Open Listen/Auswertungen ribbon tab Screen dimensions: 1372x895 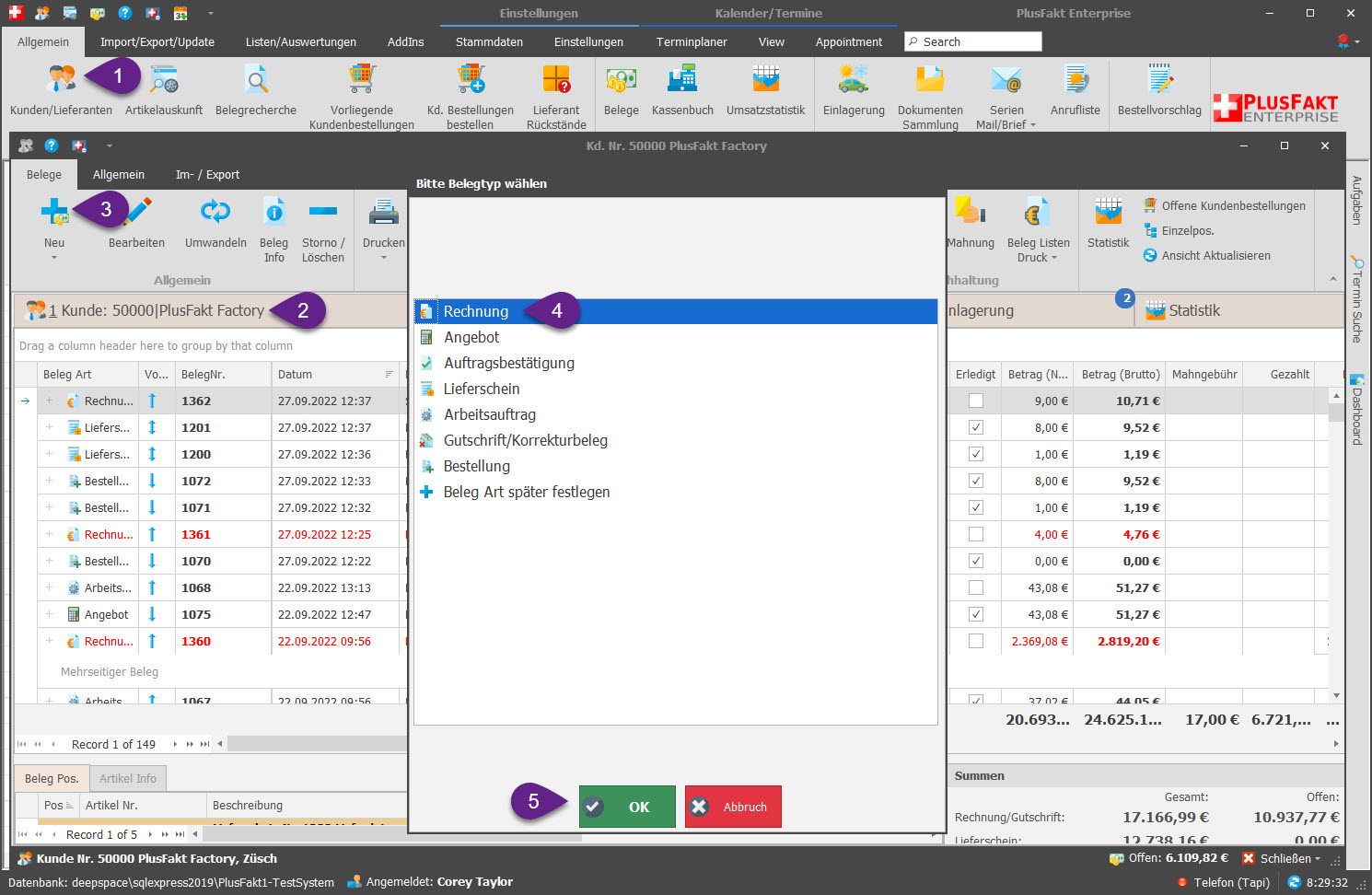301,41
